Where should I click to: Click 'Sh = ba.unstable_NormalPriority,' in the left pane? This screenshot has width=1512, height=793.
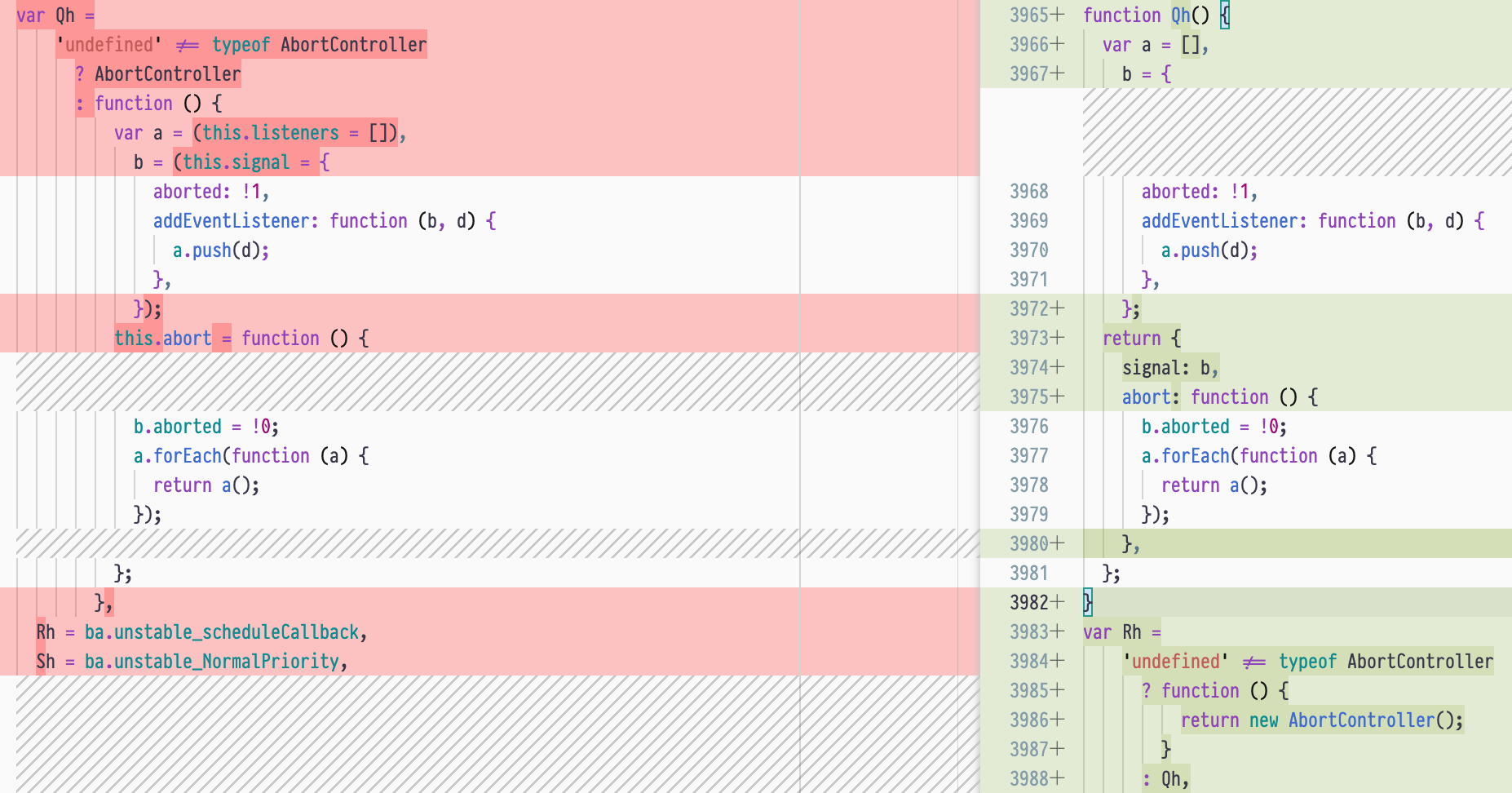tap(192, 662)
